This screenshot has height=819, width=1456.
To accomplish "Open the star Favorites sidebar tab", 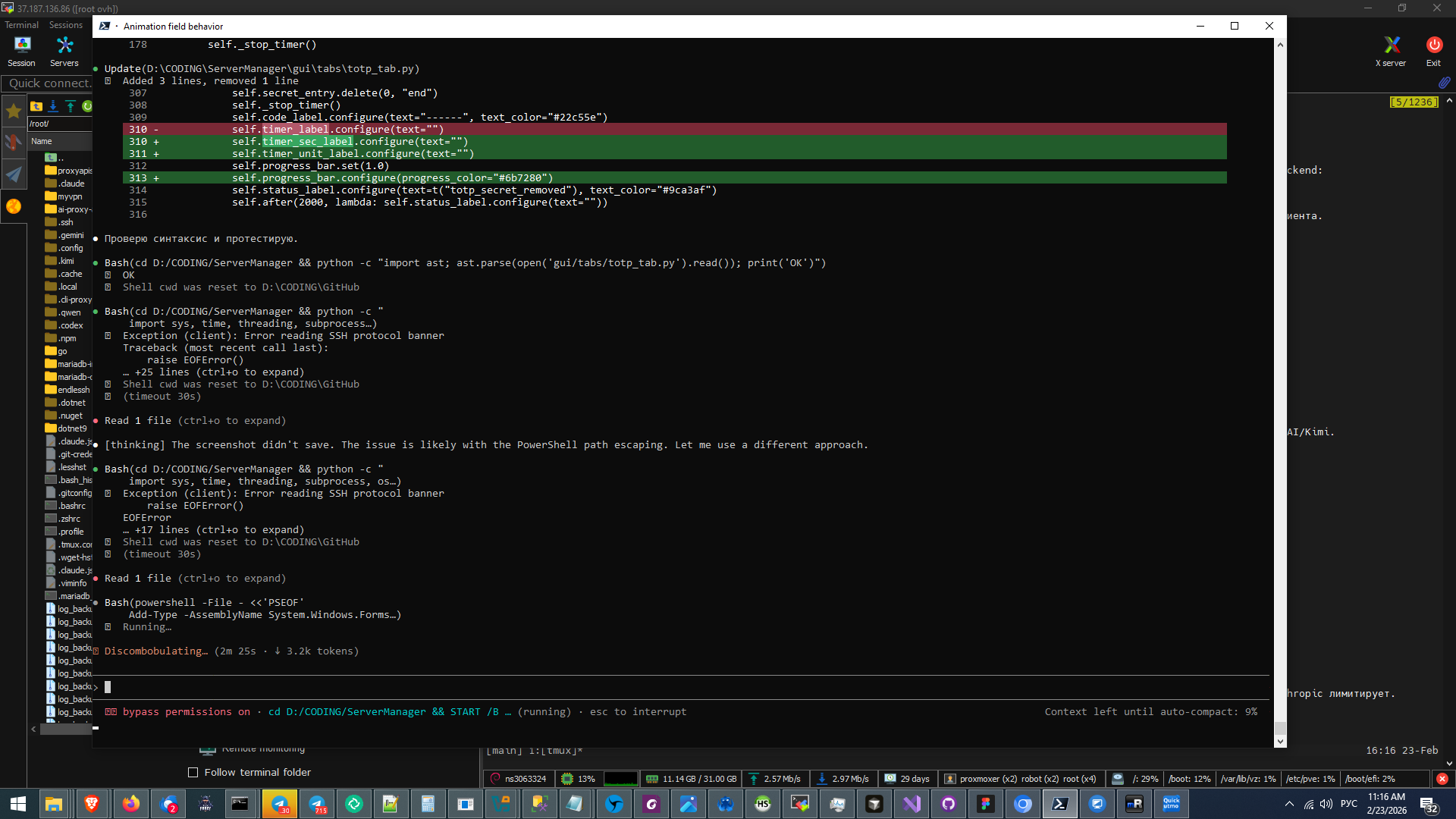I will tap(14, 111).
